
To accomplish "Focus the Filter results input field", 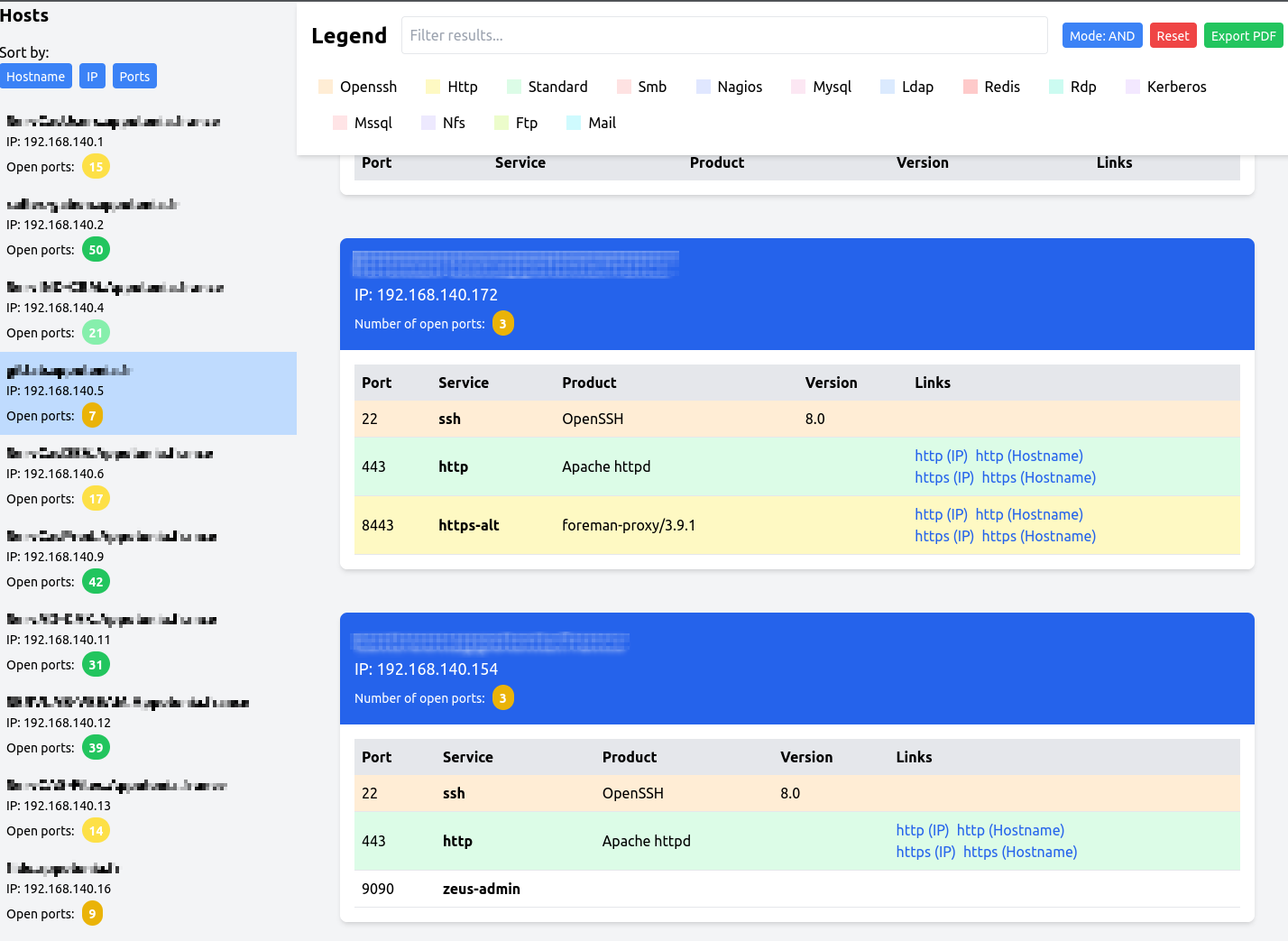I will 724,35.
